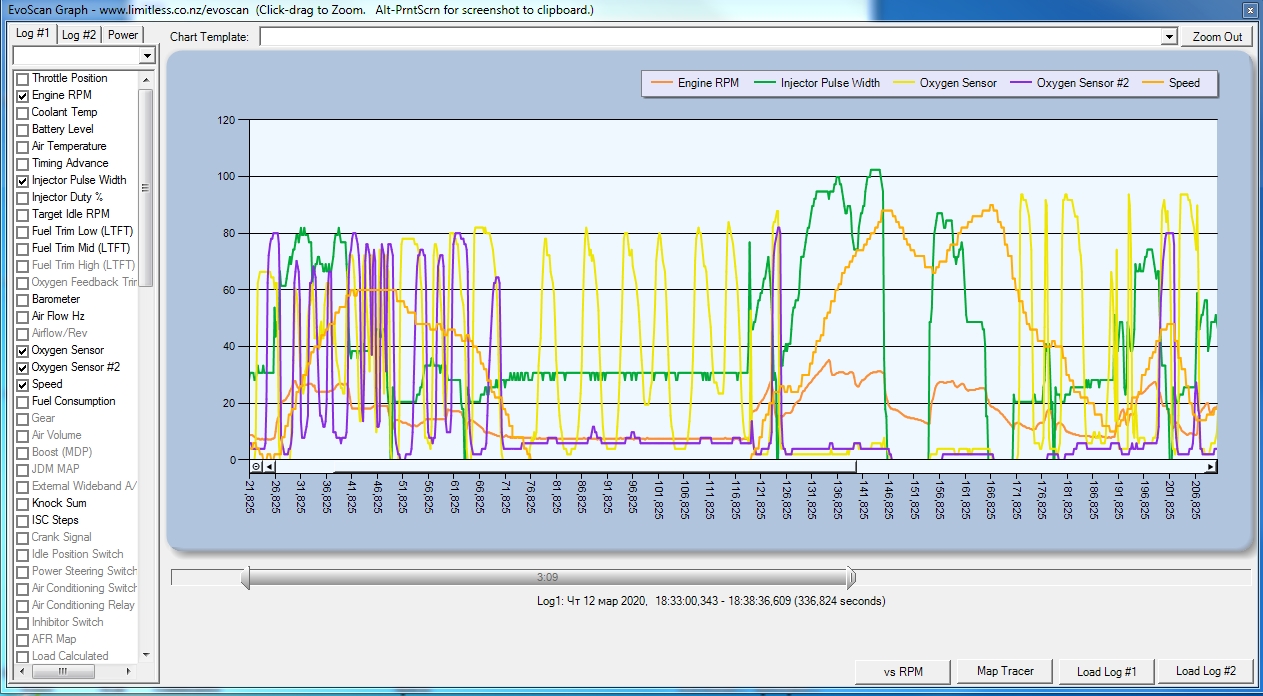This screenshot has width=1263, height=696.
Task: Open the Power tab
Action: click(123, 35)
